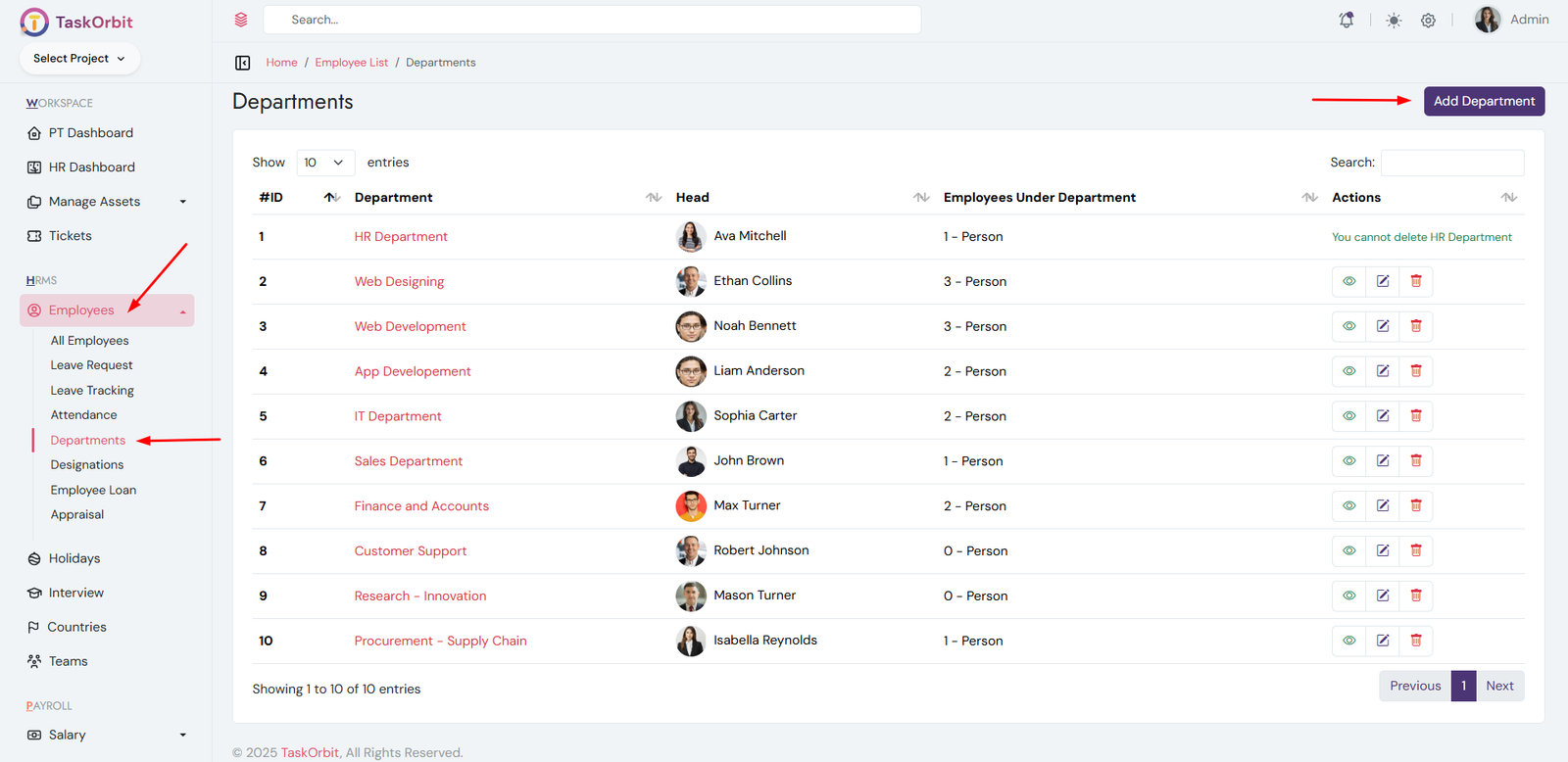Delete Finance and Accounts department
The image size is (1568, 762).
[x=1416, y=506]
